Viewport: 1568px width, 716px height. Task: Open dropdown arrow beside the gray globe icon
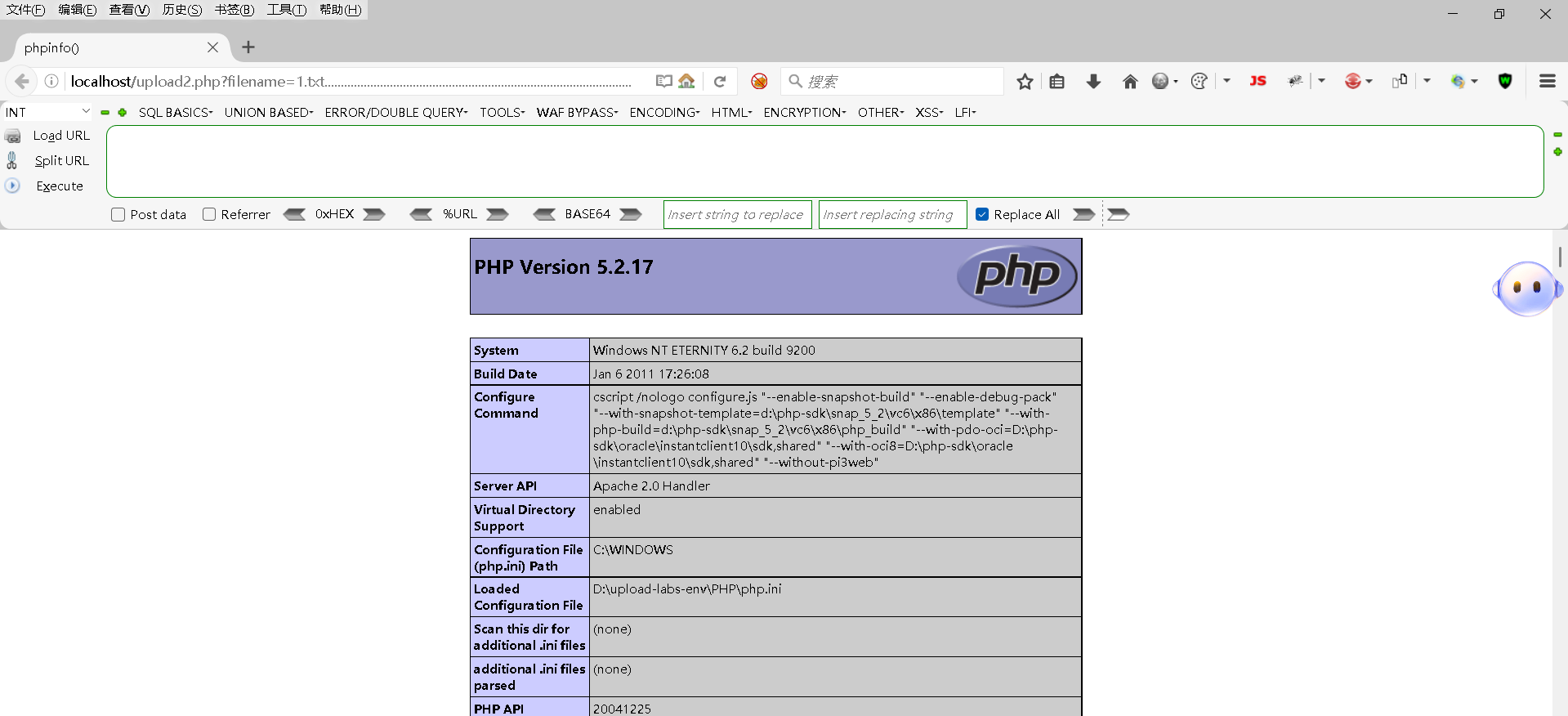coord(1176,81)
